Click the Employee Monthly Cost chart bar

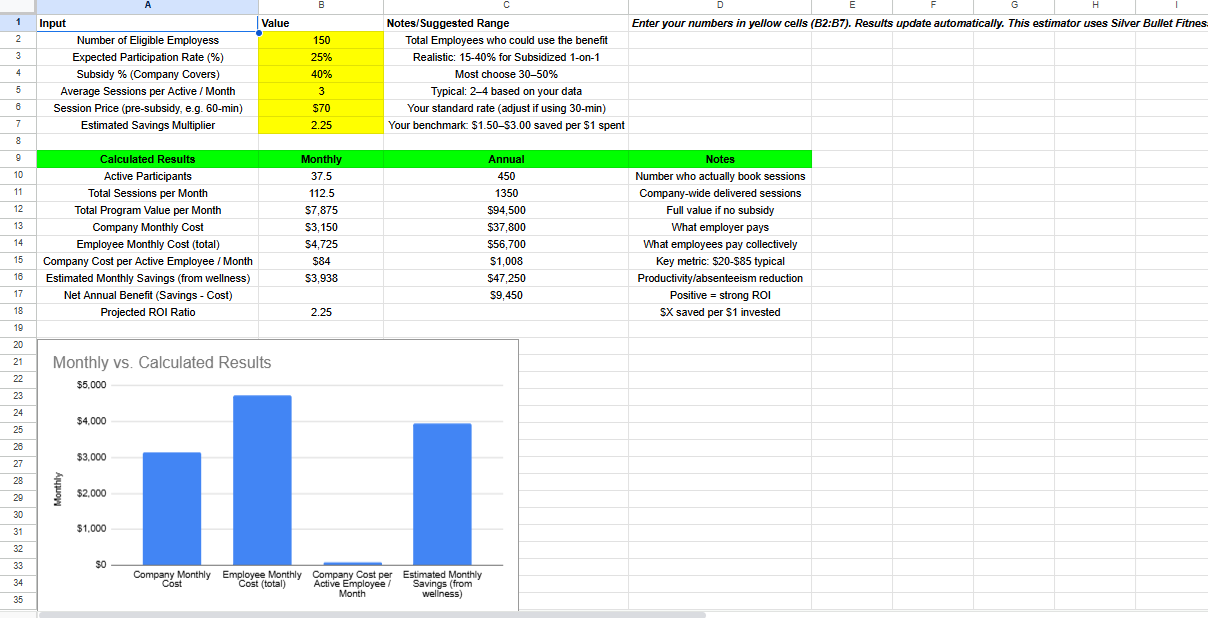click(x=262, y=480)
